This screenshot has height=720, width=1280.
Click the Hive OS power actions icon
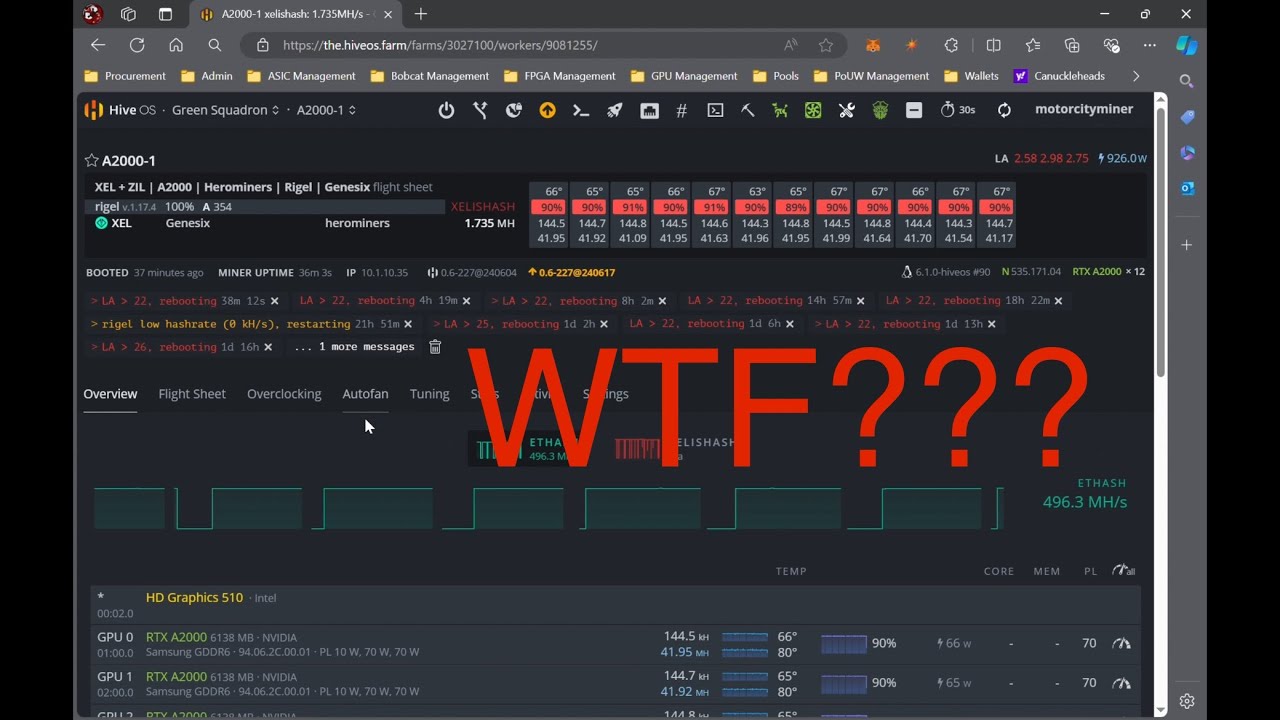pyautogui.click(x=446, y=110)
